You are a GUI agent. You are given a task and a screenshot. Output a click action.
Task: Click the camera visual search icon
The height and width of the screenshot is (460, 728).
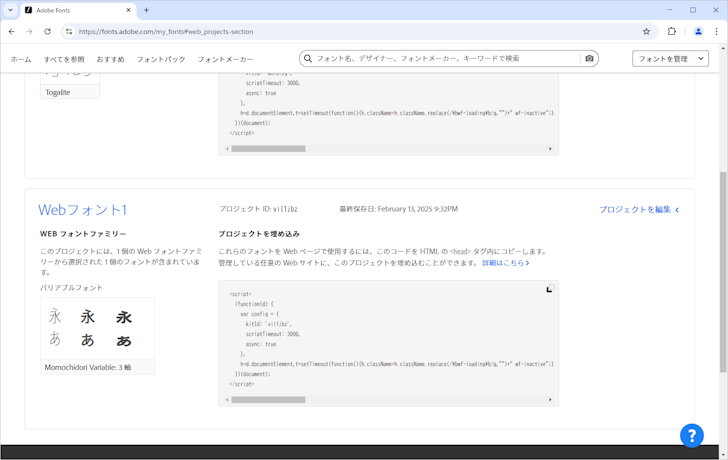tap(589, 59)
